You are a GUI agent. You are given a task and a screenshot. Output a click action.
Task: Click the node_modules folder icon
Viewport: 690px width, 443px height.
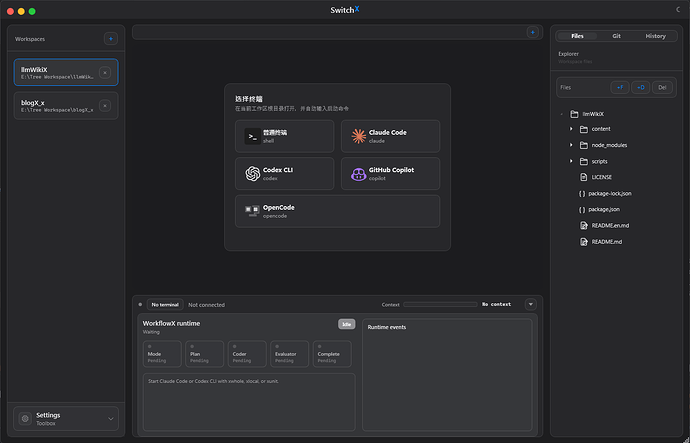[584, 145]
